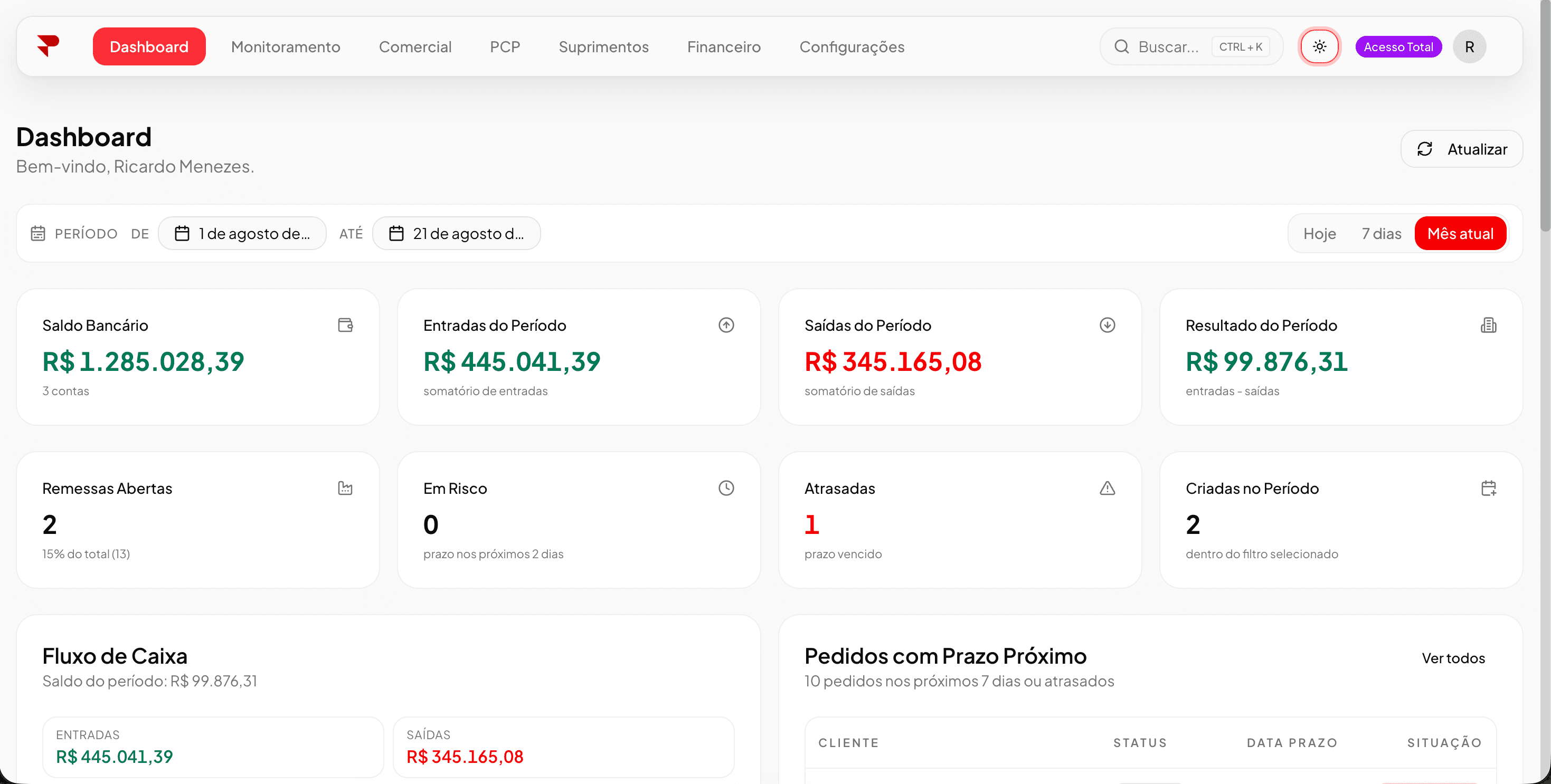This screenshot has width=1551, height=784.
Task: Open the Suprimentos menu
Action: click(x=603, y=46)
